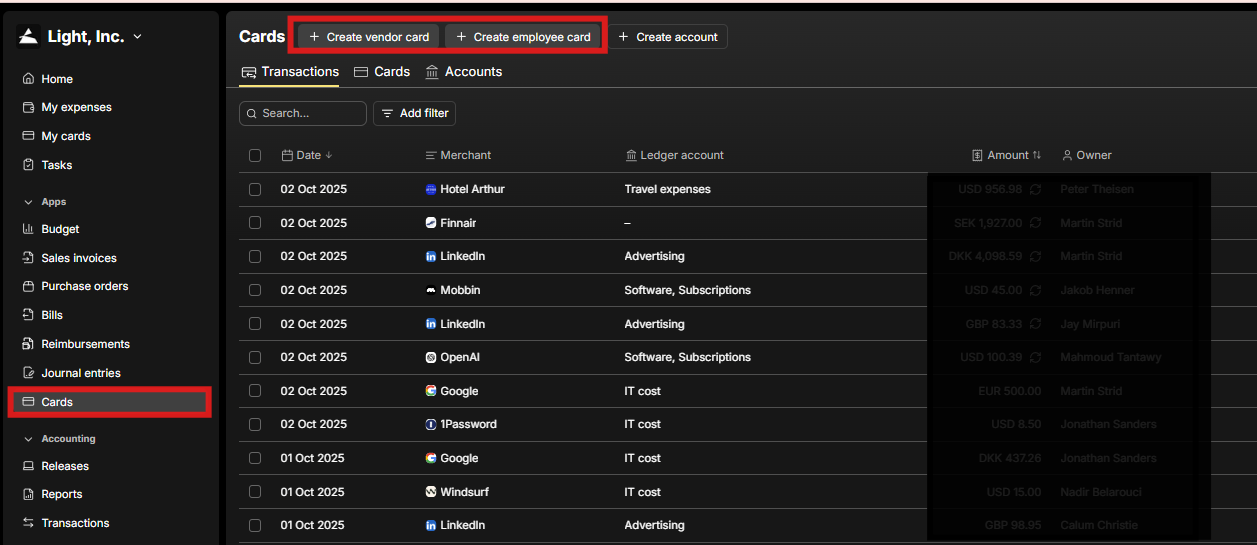Open Sales invoices in sidebar

tap(78, 258)
